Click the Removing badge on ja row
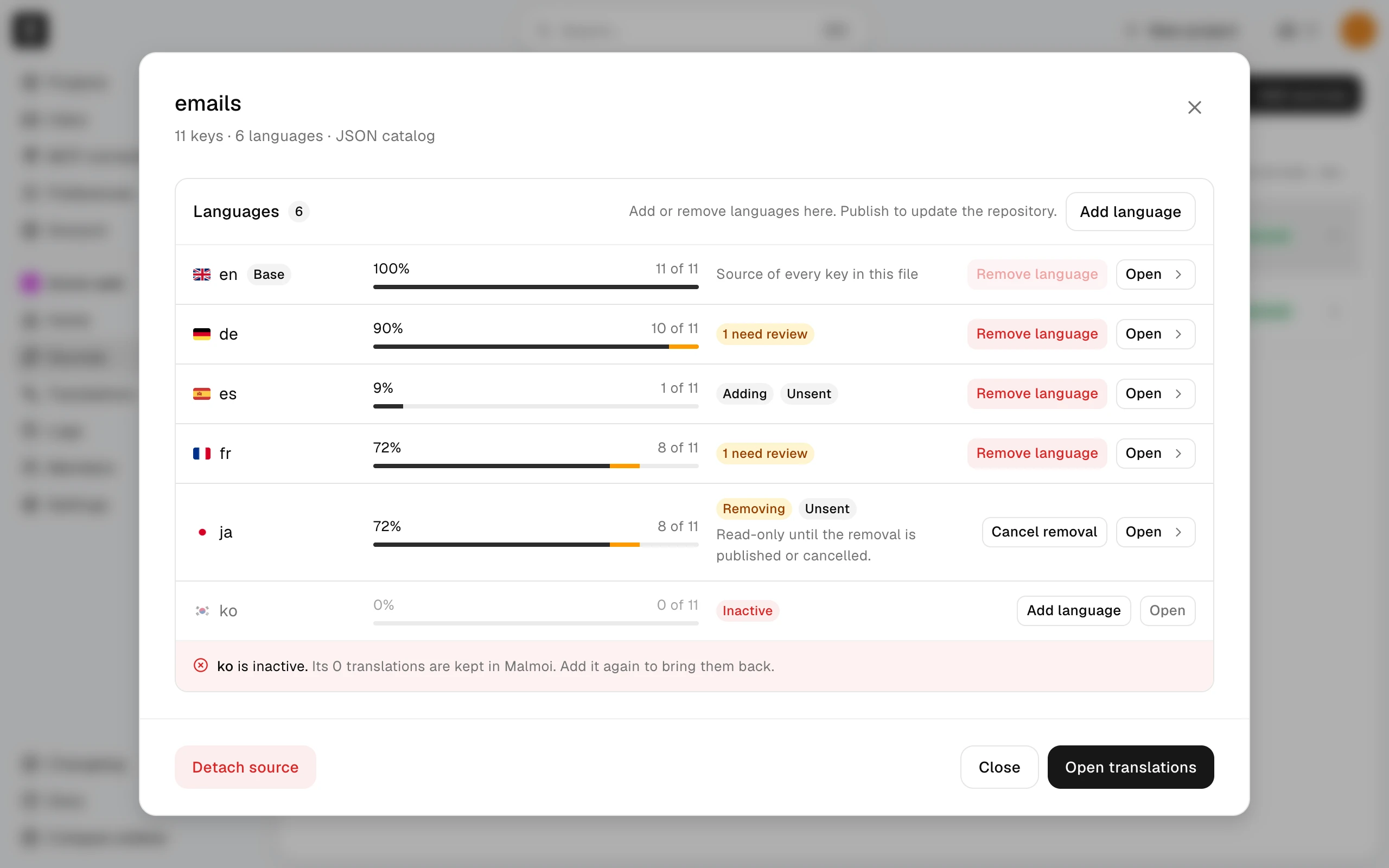 [x=754, y=509]
